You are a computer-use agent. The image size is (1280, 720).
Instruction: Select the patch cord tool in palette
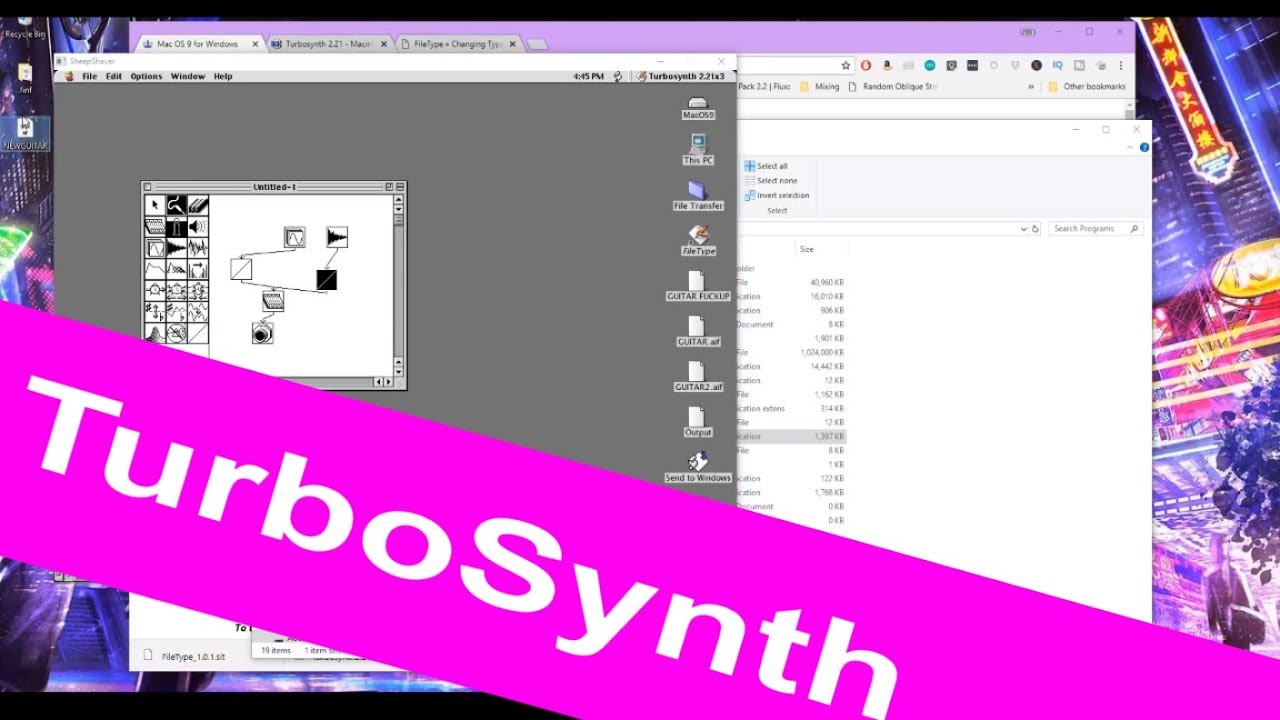176,205
